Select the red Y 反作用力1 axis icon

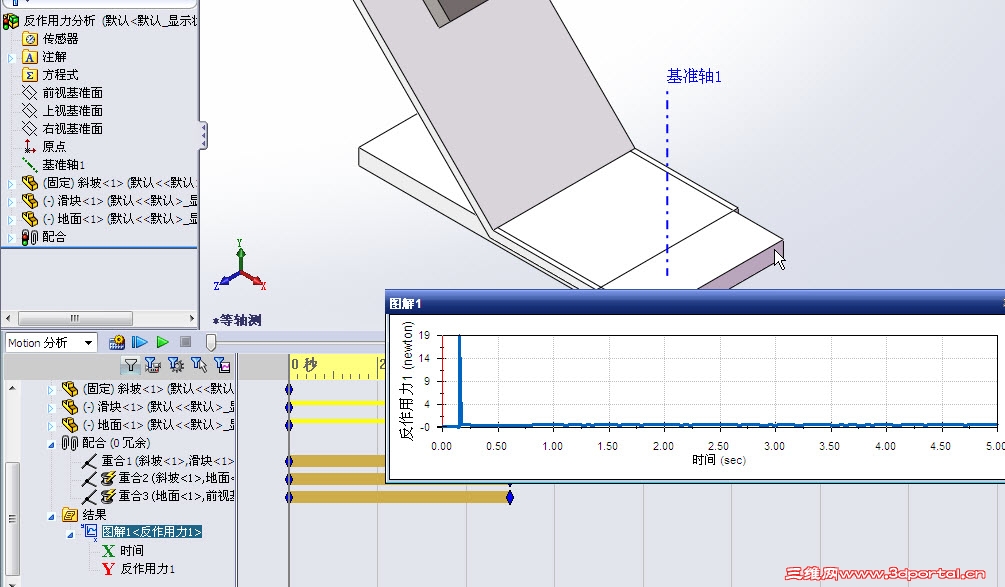108,568
